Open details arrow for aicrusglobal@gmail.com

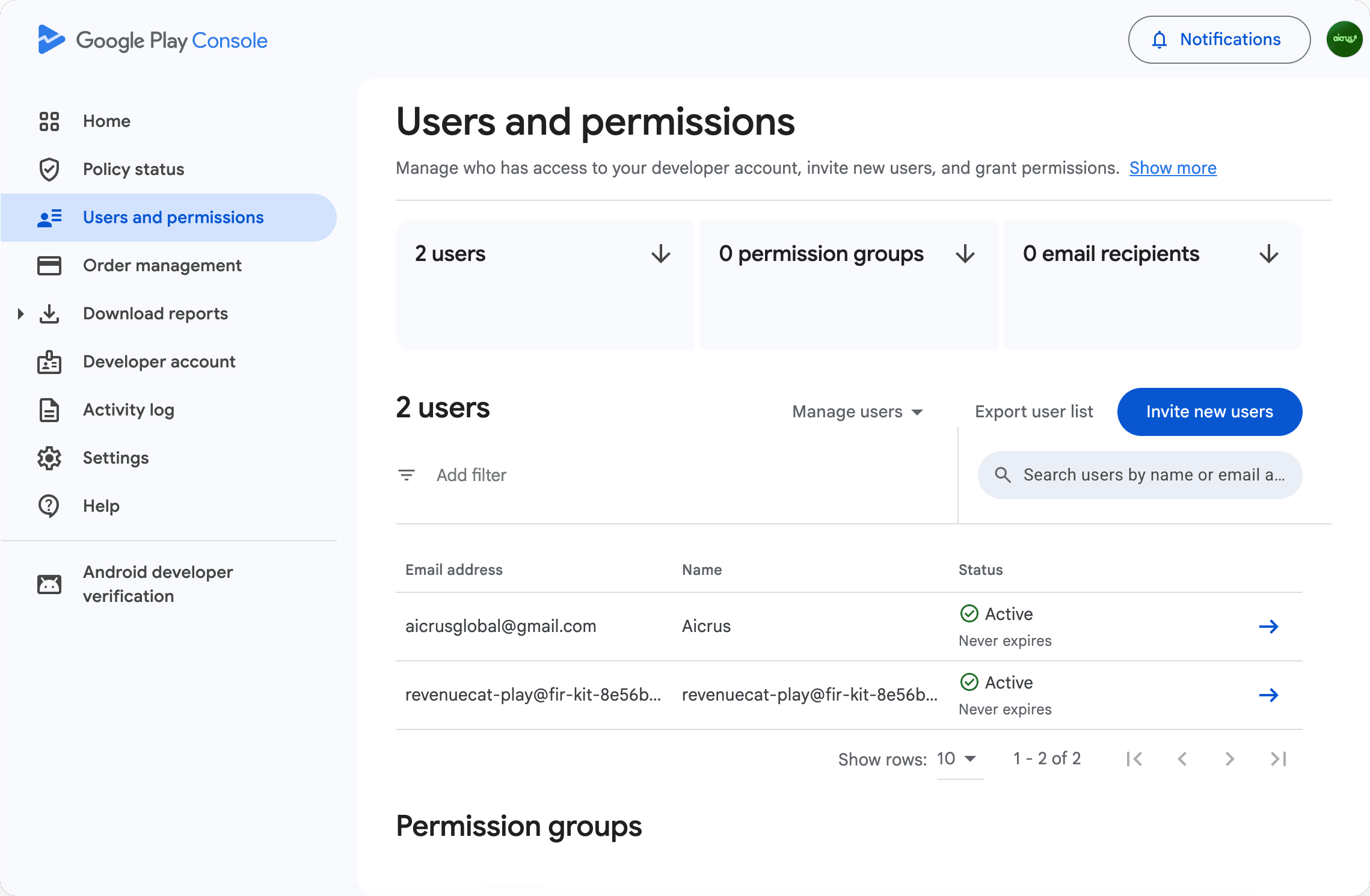coord(1269,627)
